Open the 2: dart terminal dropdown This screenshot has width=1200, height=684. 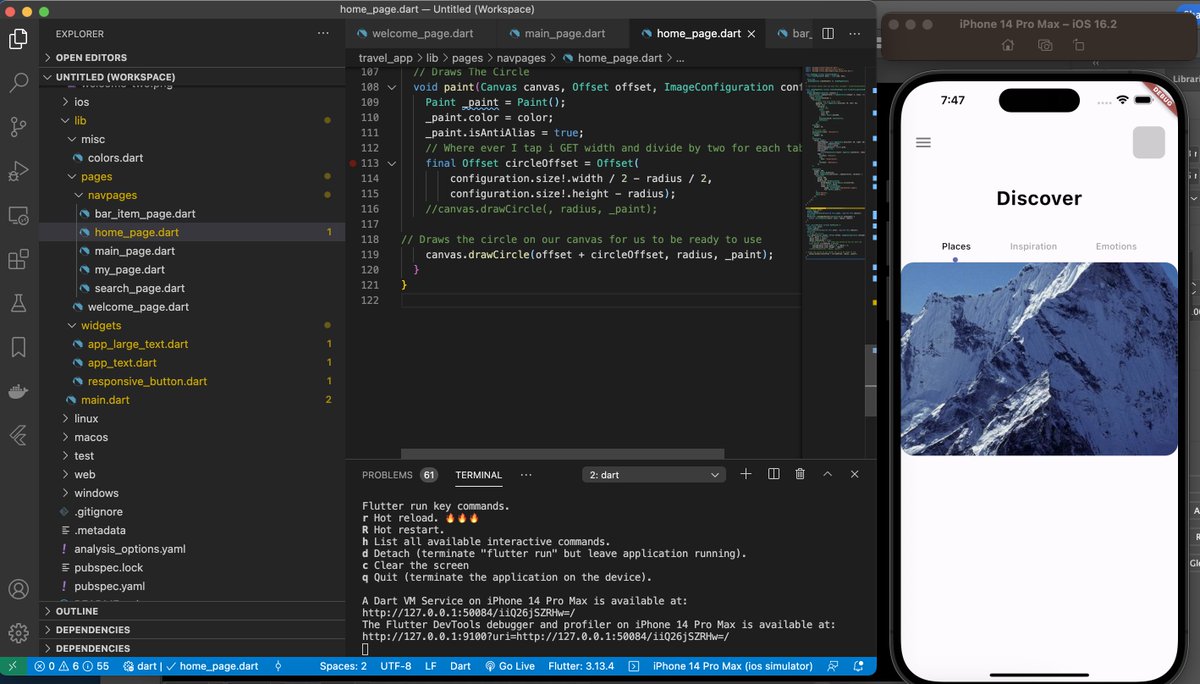654,475
